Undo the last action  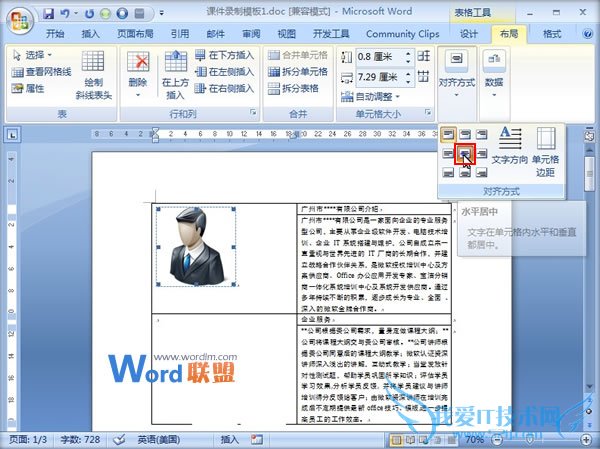pyautogui.click(x=65, y=14)
